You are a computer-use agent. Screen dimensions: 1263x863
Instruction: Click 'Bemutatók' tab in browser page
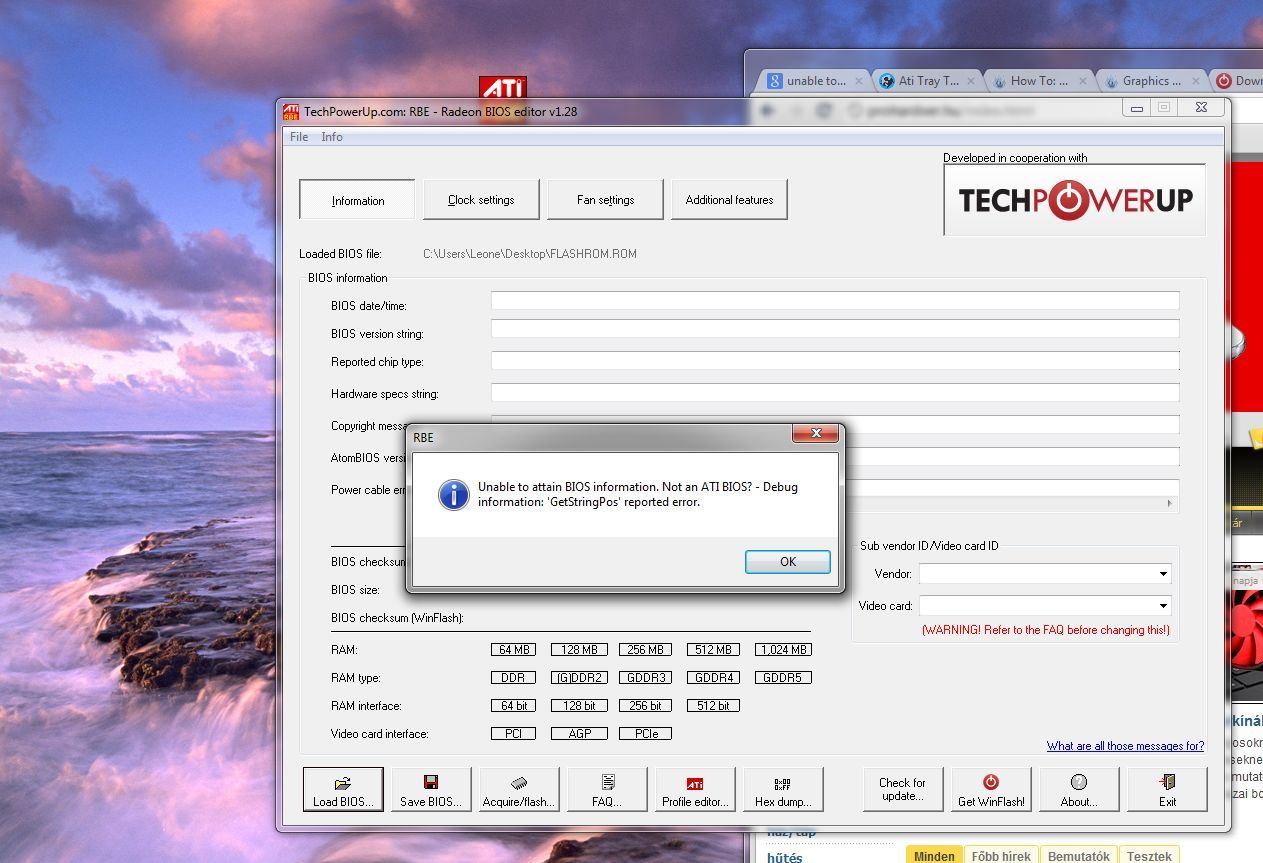tap(1078, 856)
